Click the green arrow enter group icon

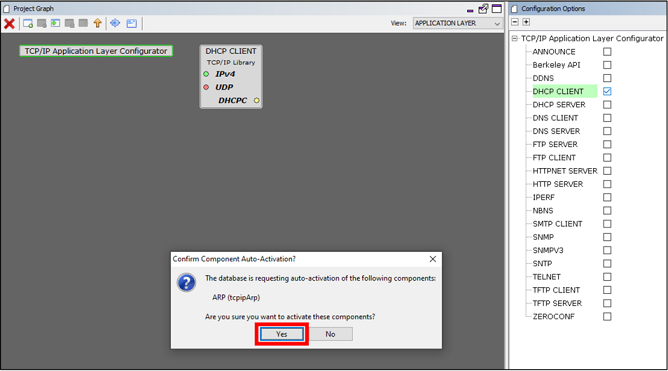pos(55,23)
